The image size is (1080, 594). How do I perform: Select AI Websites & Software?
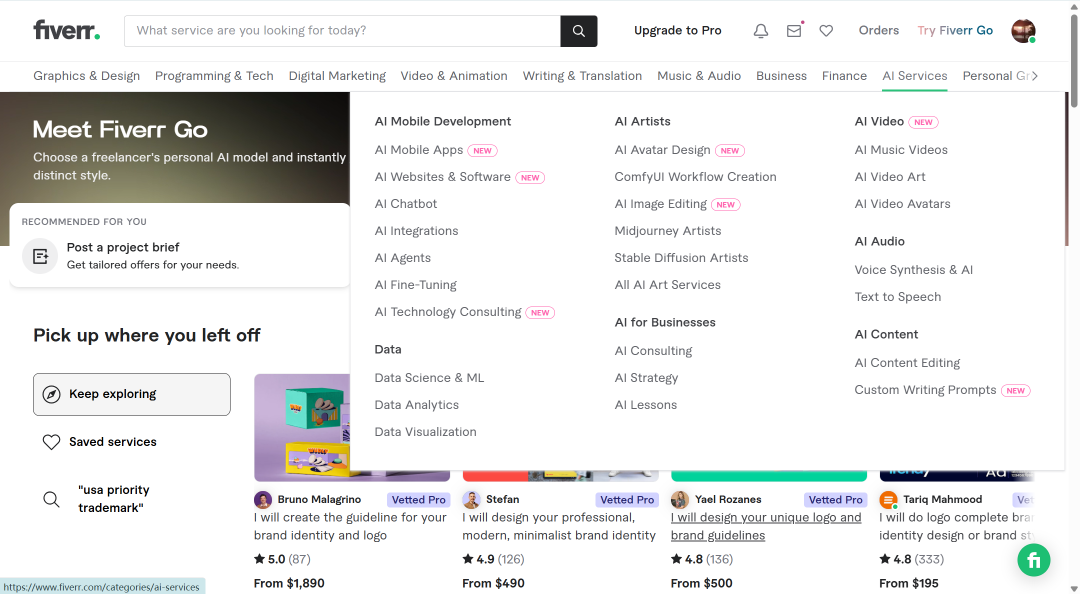click(443, 177)
